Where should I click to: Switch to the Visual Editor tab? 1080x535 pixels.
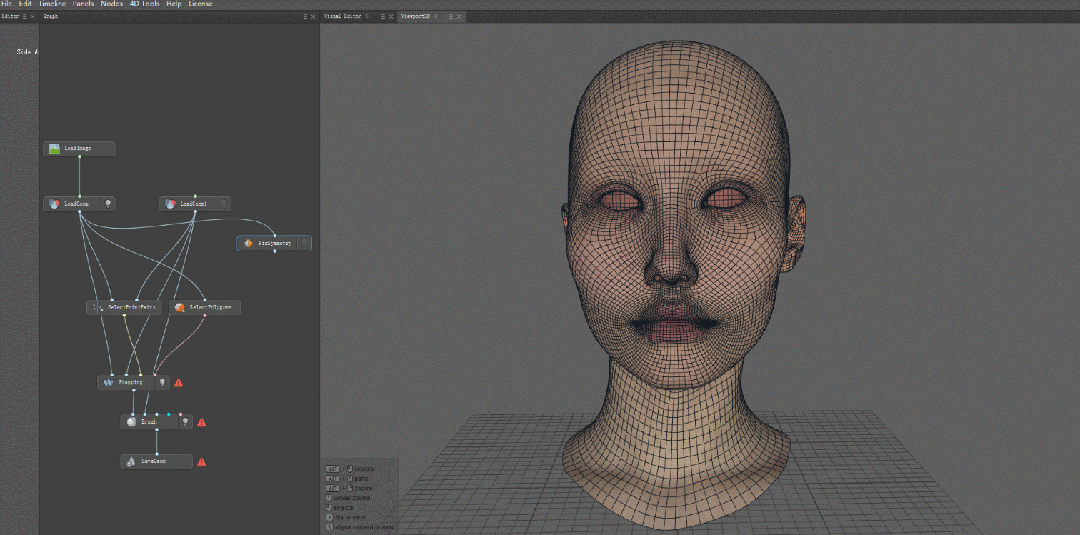342,17
